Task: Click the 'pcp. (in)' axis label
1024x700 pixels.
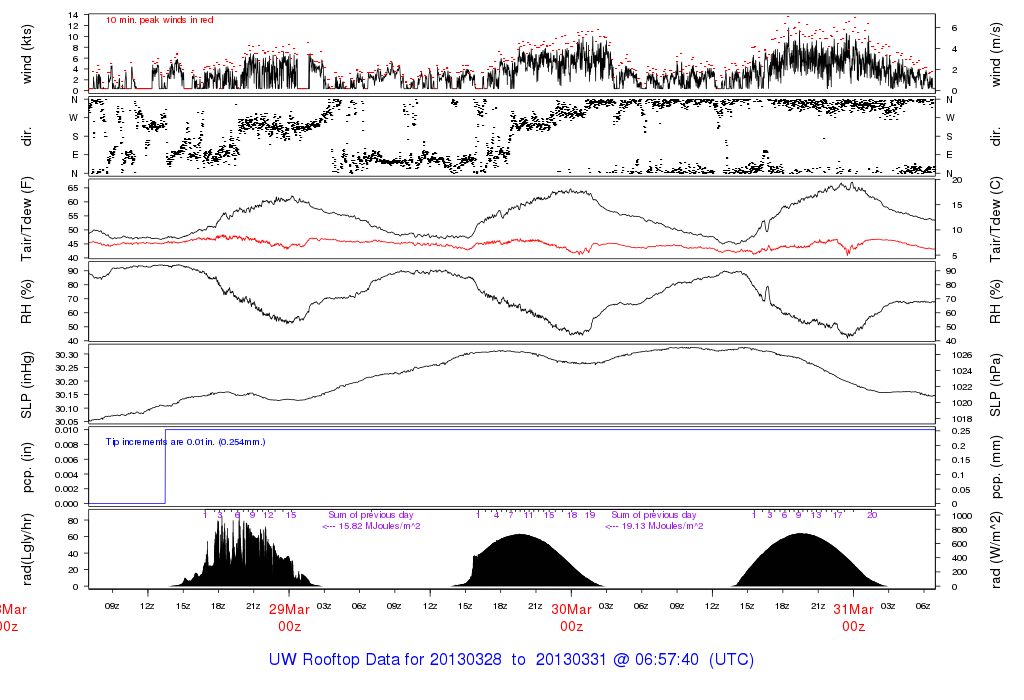Action: tap(27, 467)
